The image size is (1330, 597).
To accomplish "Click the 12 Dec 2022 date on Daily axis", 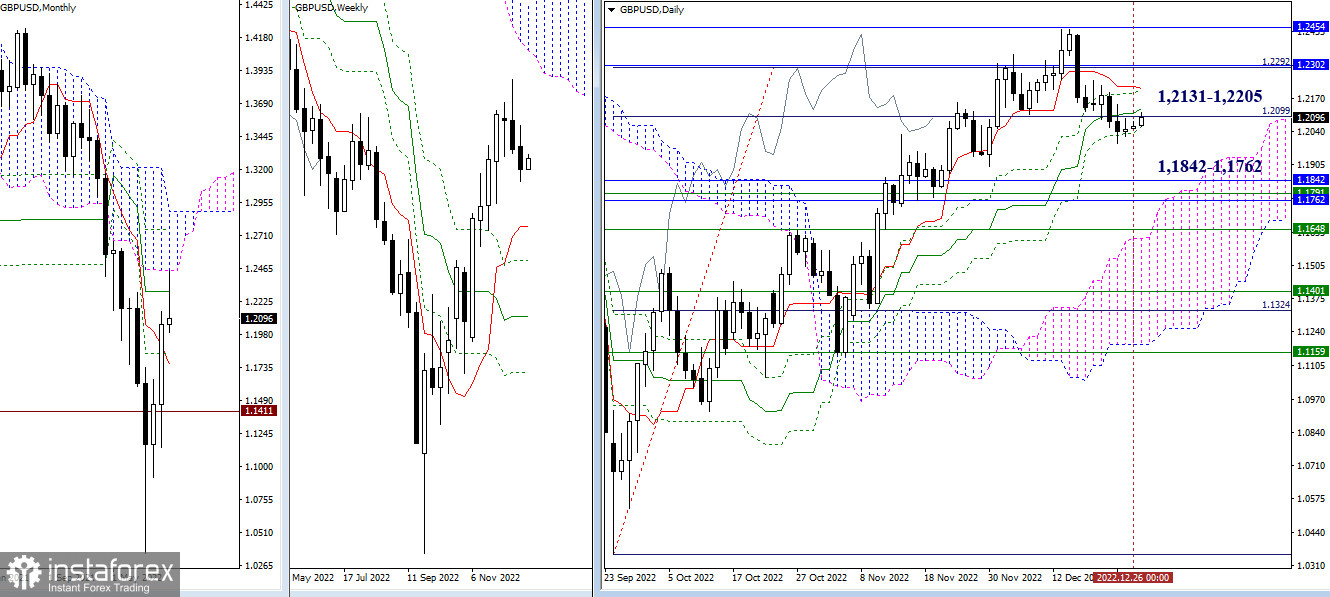I will [x=1071, y=578].
